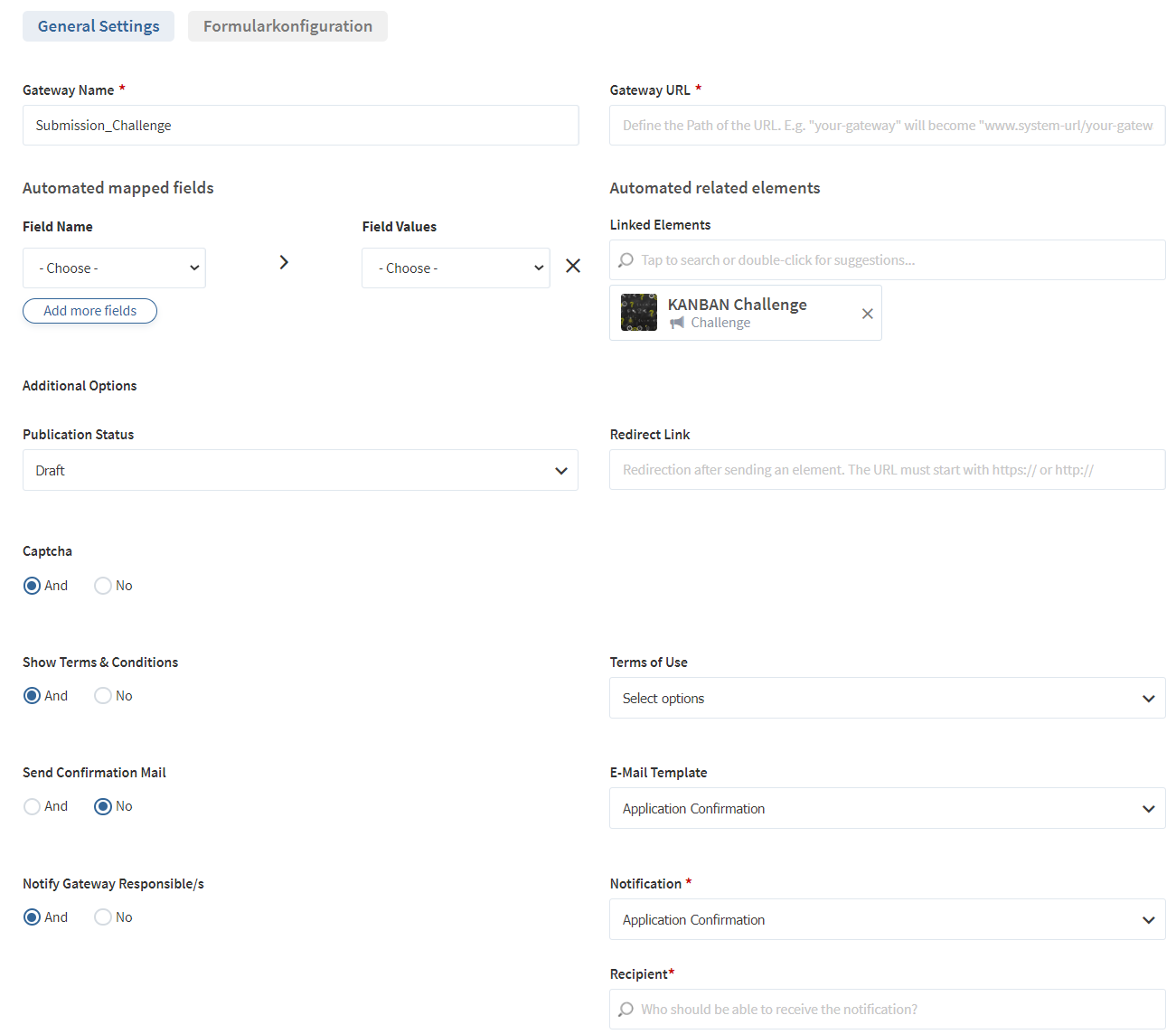The image size is (1176, 1034).
Task: Remove the KANBAN Challenge linked element
Action: tap(867, 314)
